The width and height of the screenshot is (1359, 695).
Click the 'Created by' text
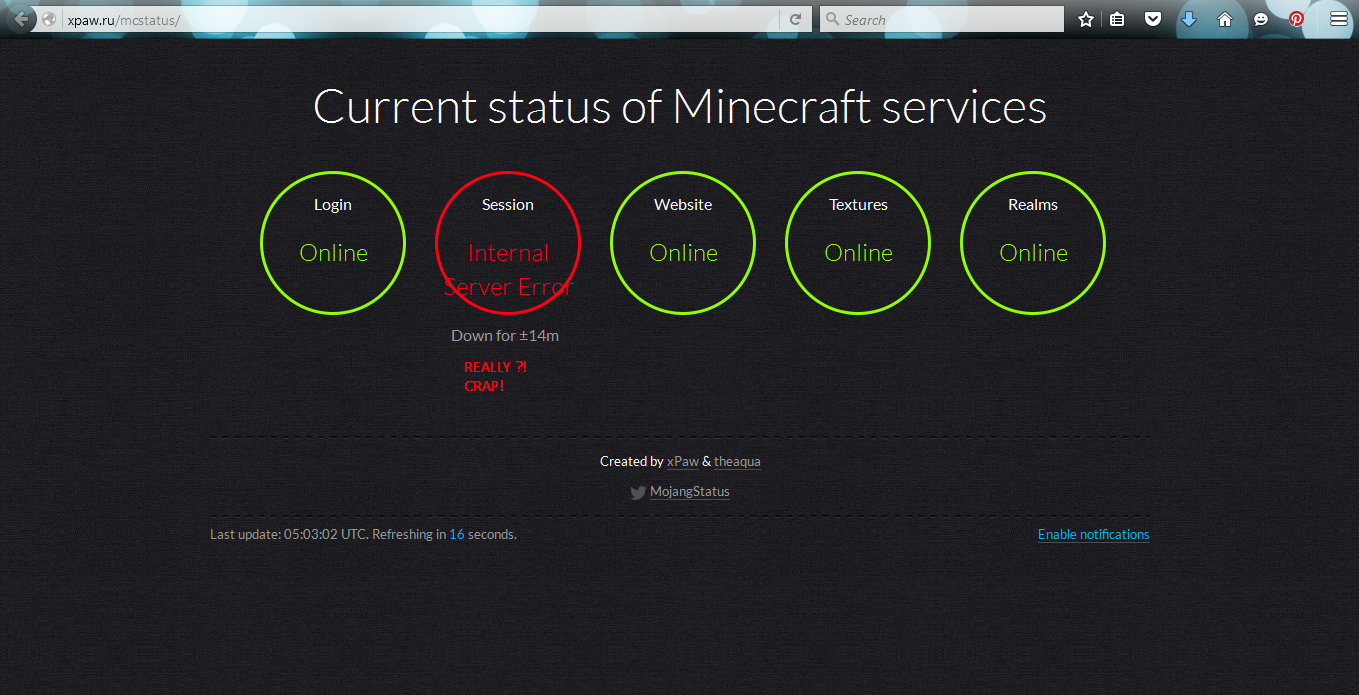tap(631, 461)
